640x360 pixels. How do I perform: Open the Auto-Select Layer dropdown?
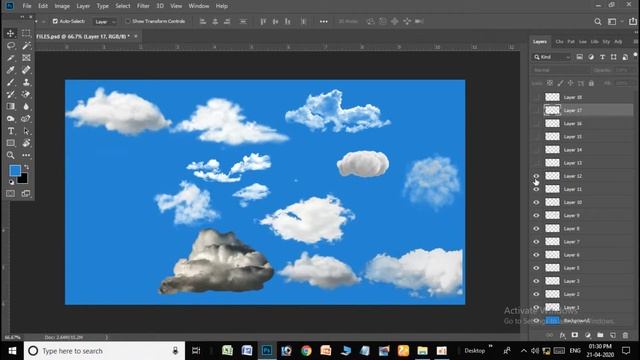pyautogui.click(x=104, y=22)
